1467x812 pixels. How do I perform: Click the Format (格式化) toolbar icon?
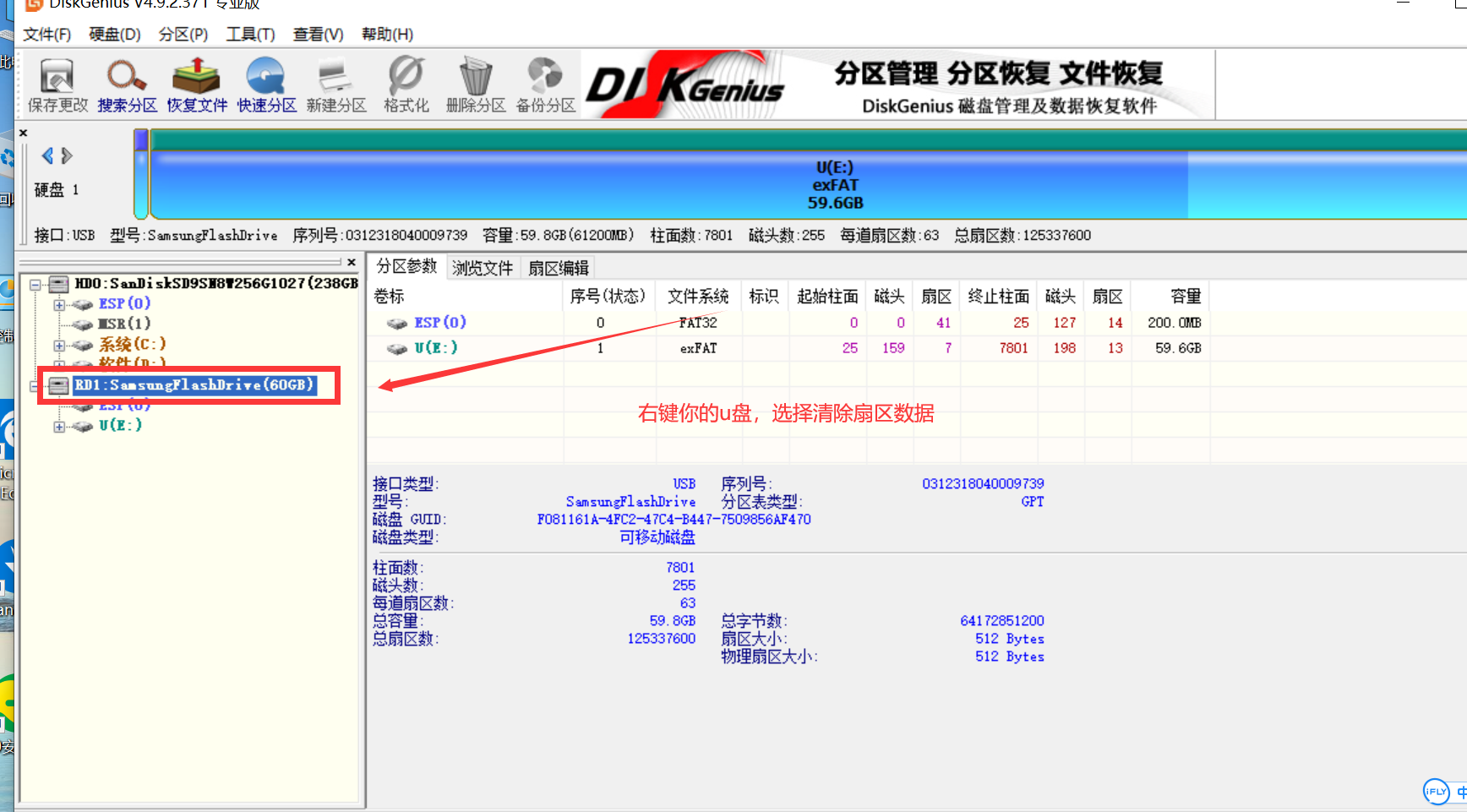(x=406, y=84)
